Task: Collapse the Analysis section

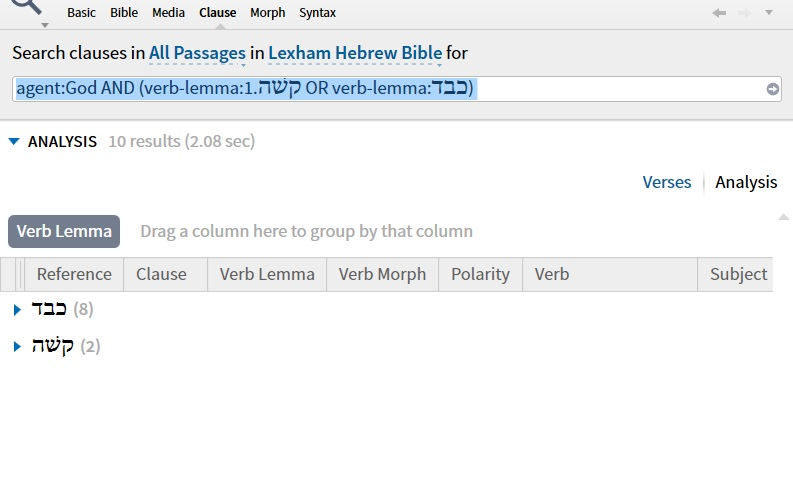Action: pos(13,142)
